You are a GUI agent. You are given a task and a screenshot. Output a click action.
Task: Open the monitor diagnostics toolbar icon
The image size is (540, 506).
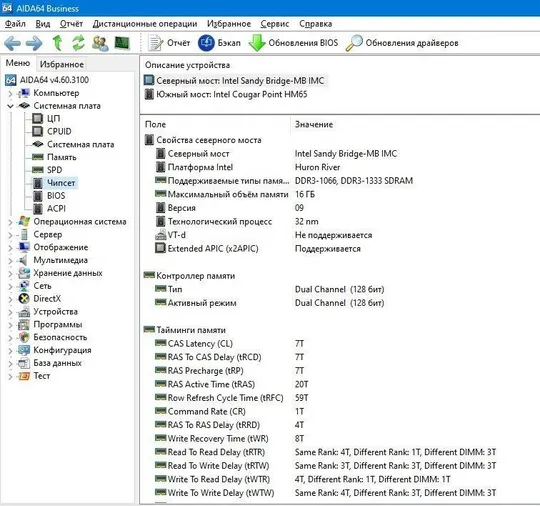(x=122, y=43)
